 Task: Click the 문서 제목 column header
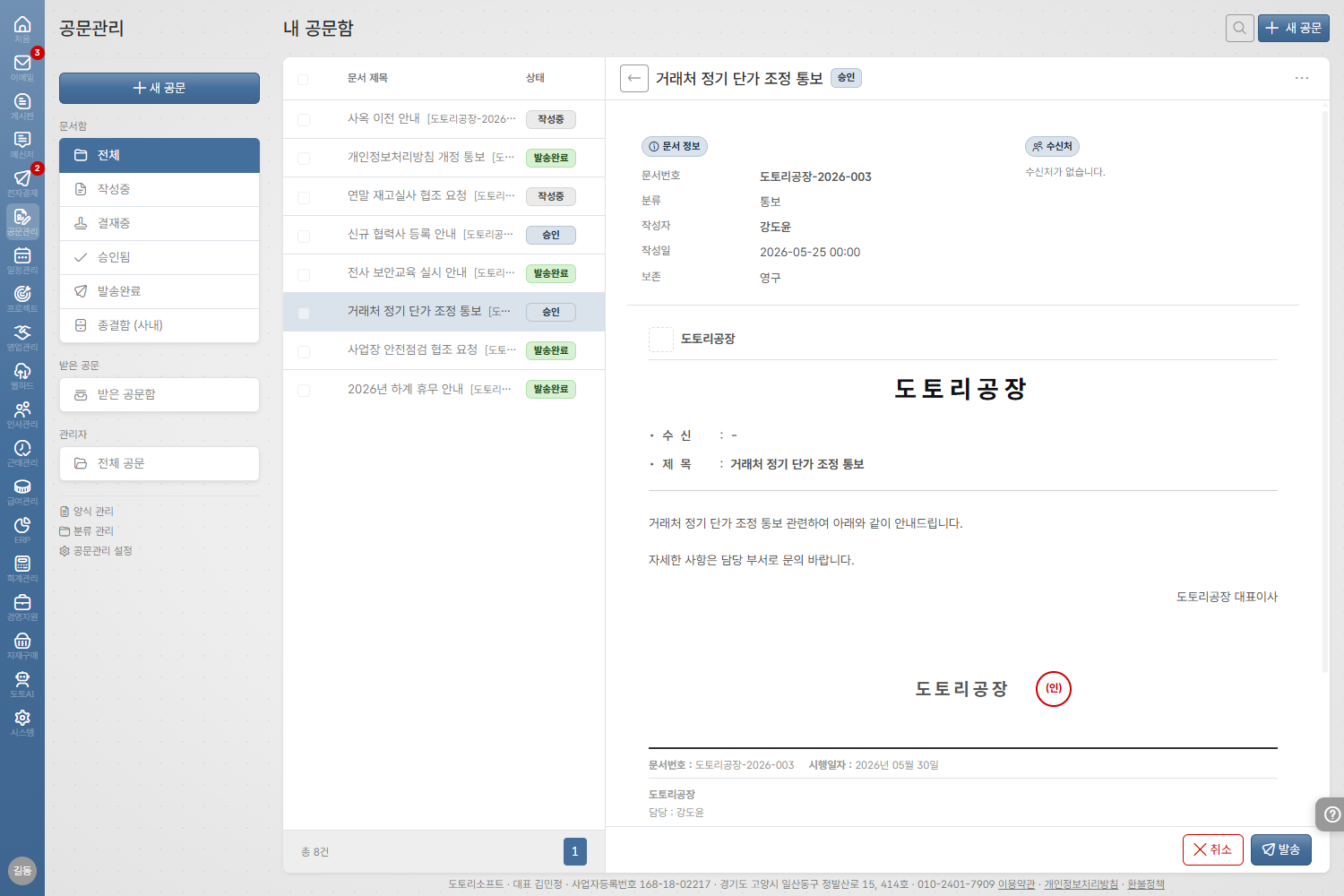pyautogui.click(x=367, y=78)
